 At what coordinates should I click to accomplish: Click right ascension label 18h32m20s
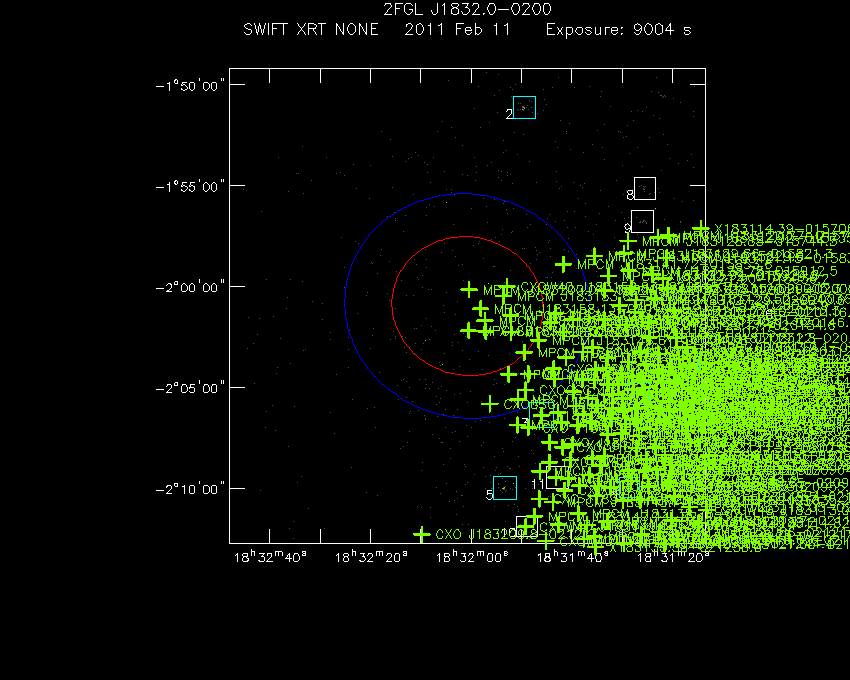pyautogui.click(x=371, y=557)
